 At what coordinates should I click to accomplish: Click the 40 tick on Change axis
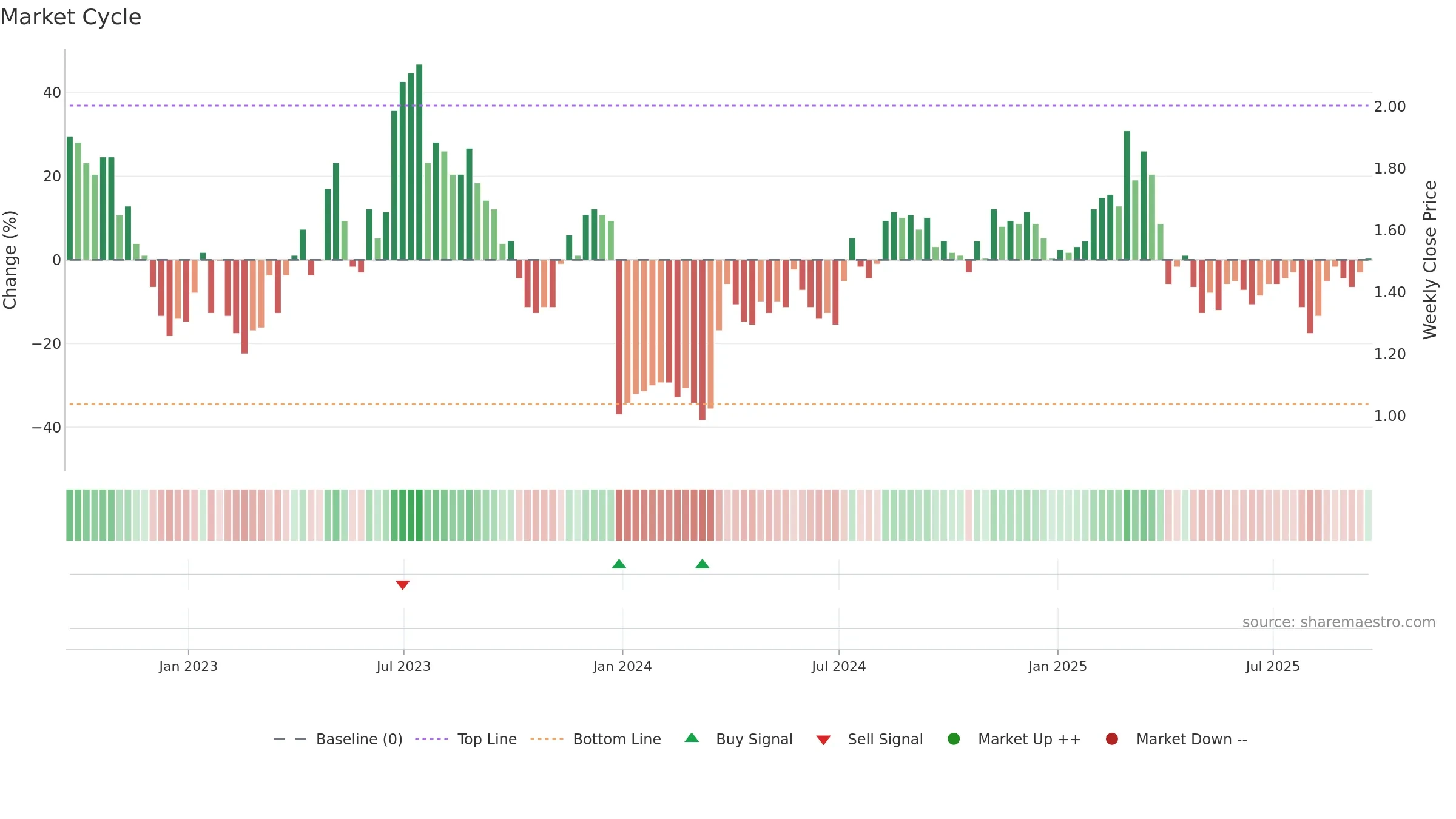[52, 93]
